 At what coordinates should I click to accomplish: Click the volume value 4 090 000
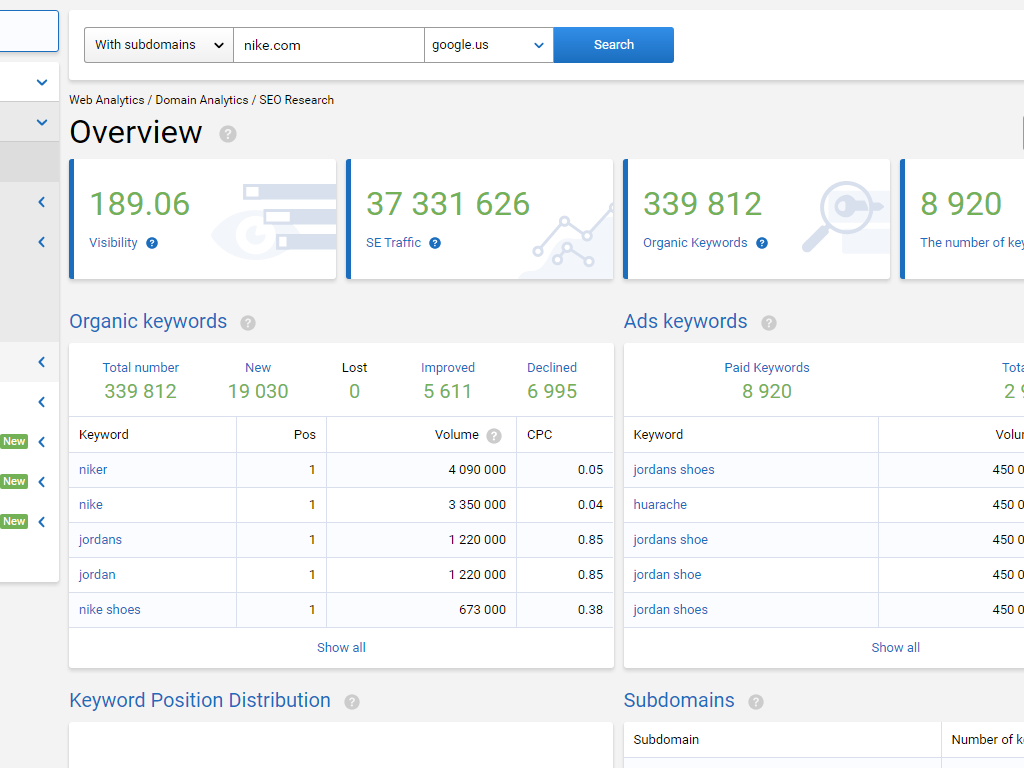click(x=477, y=470)
